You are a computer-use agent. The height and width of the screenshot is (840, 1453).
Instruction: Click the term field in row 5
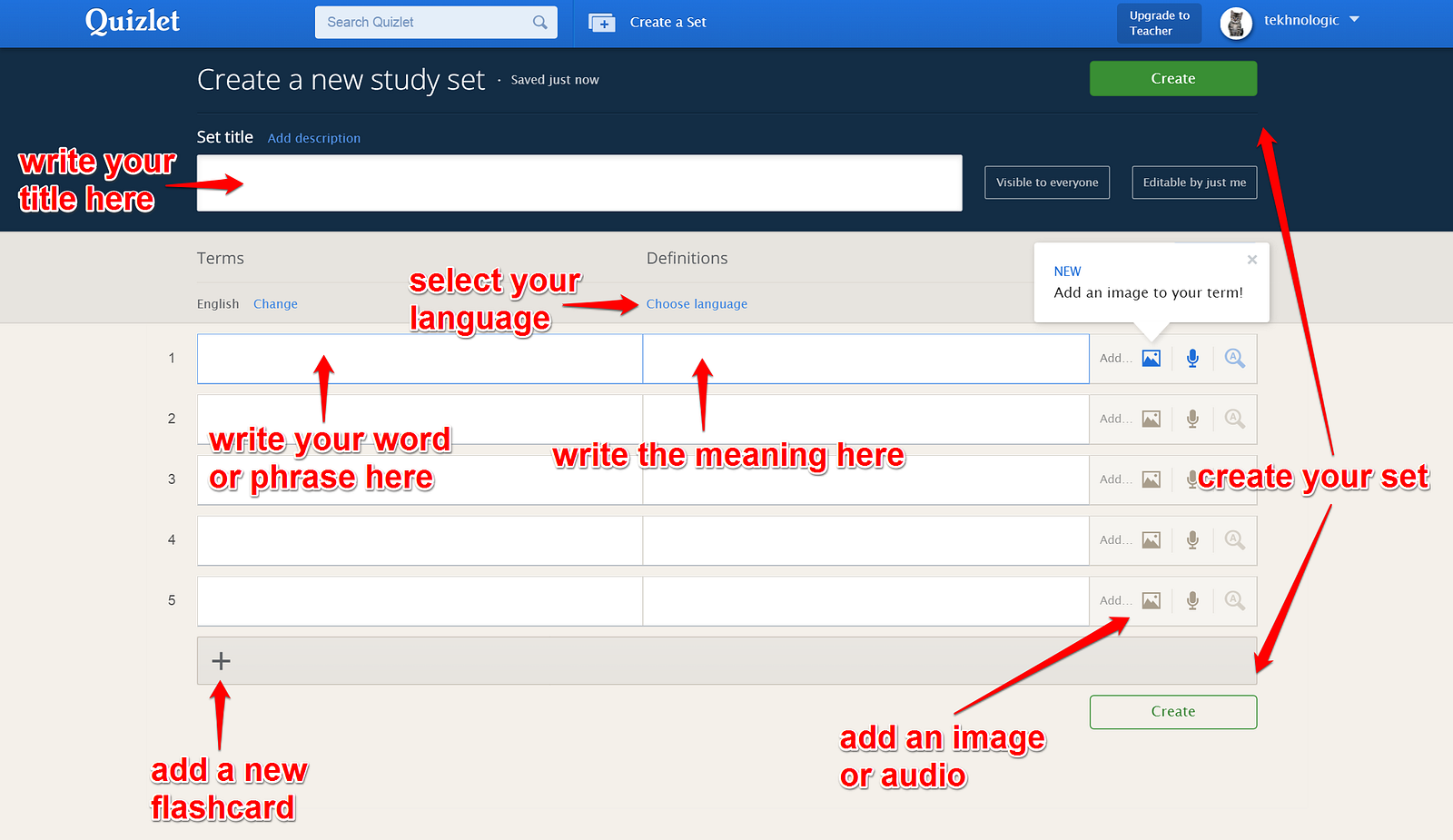420,600
